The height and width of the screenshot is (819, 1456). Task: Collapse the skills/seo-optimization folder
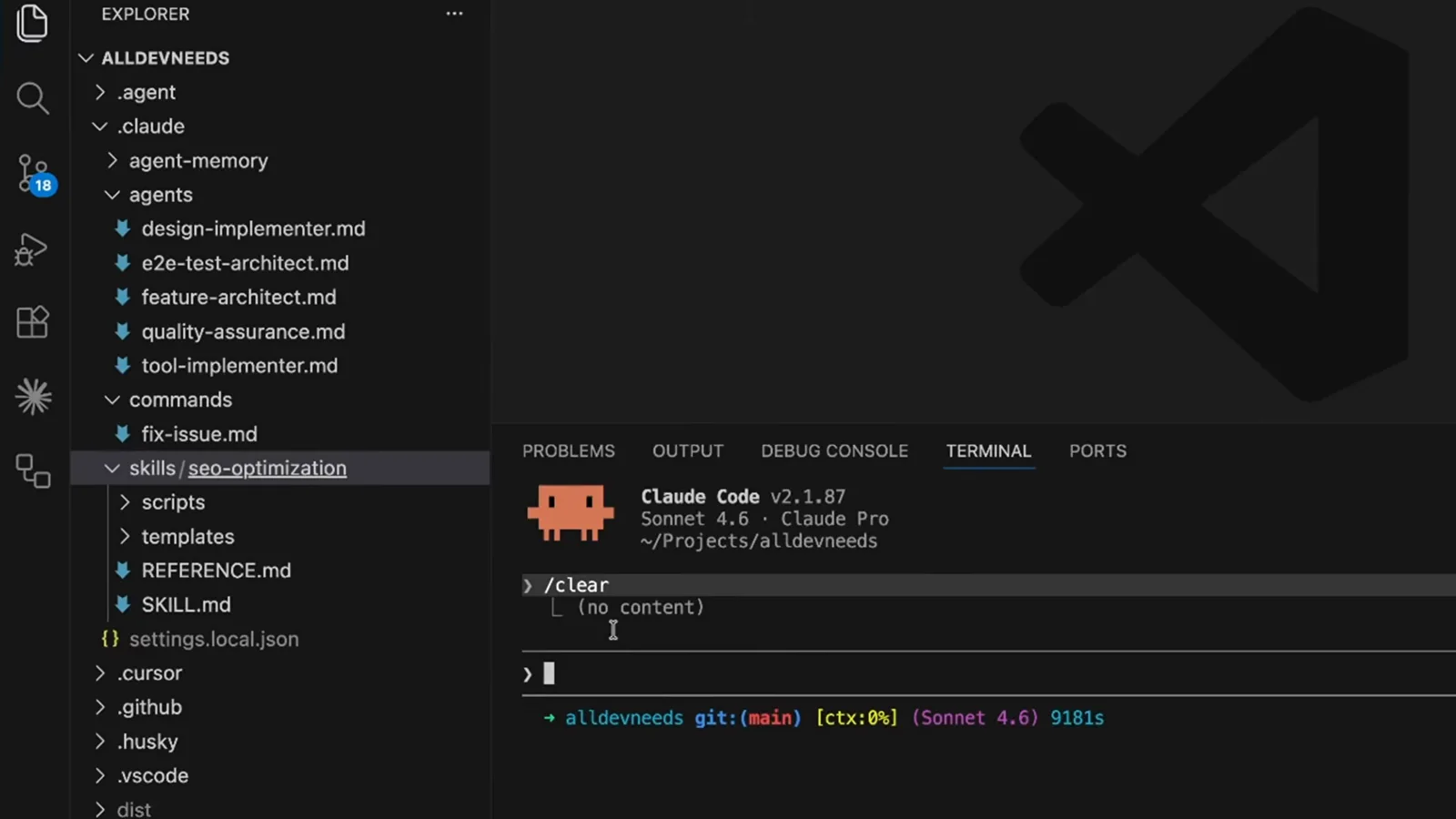[112, 468]
